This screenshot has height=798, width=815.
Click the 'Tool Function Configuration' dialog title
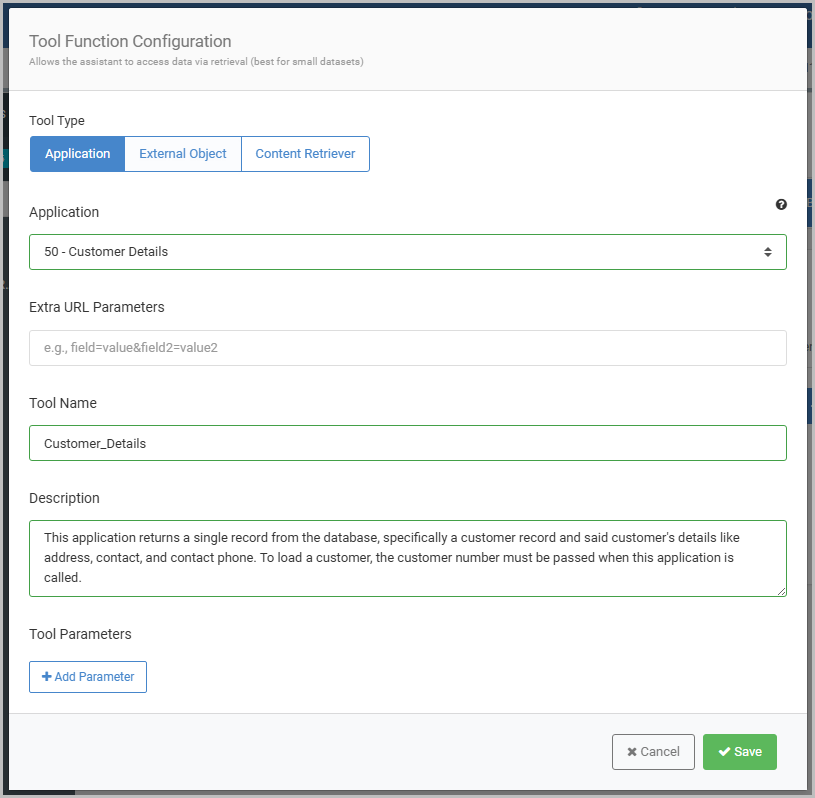click(x=130, y=41)
